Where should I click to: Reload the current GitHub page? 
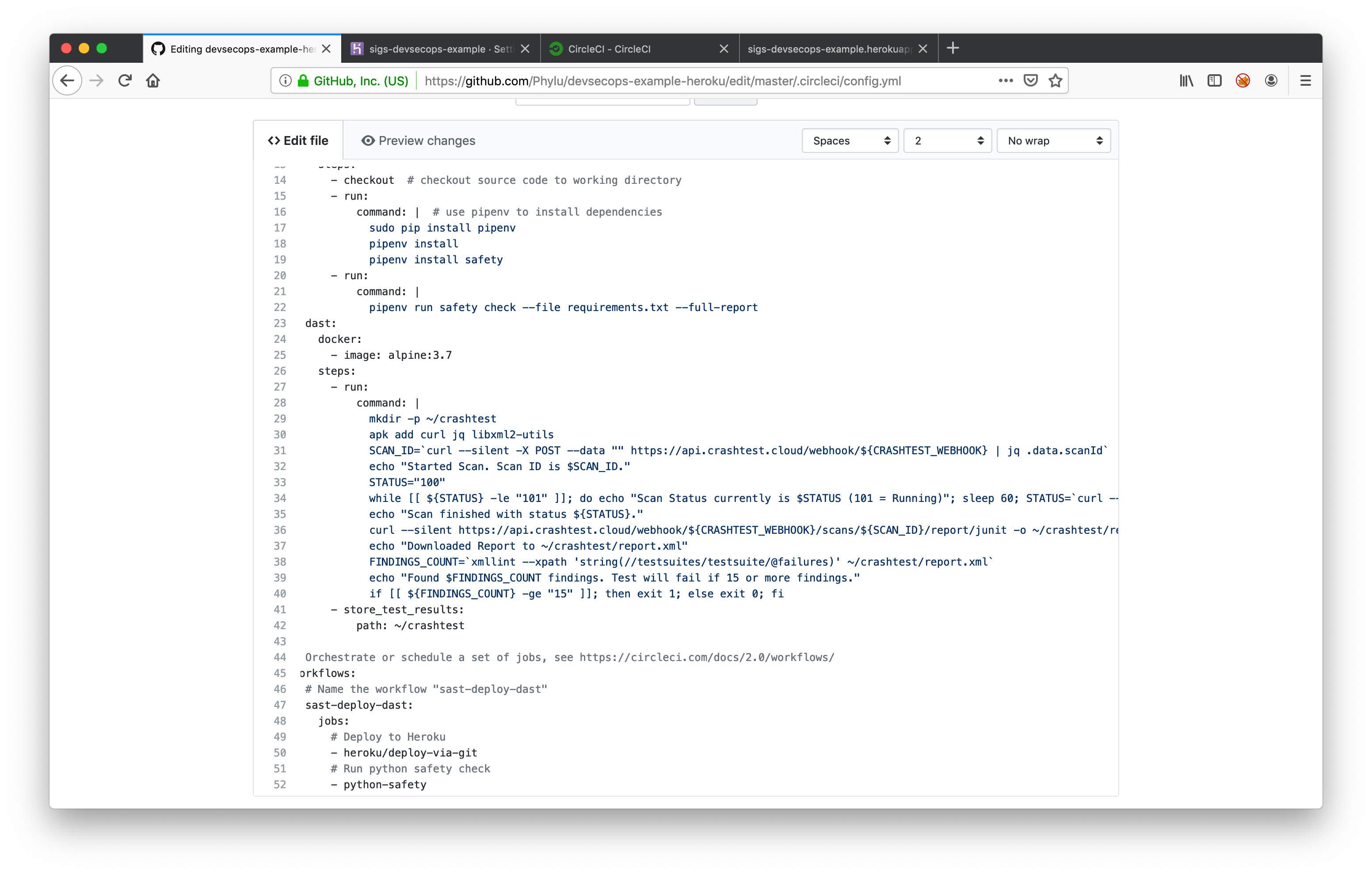click(126, 81)
